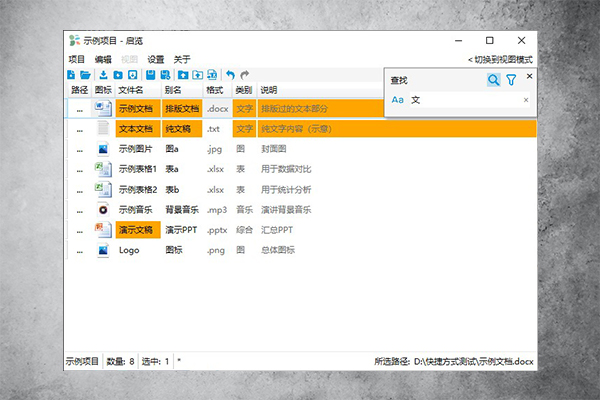Click the Save As floppy icon

[x=165, y=75]
